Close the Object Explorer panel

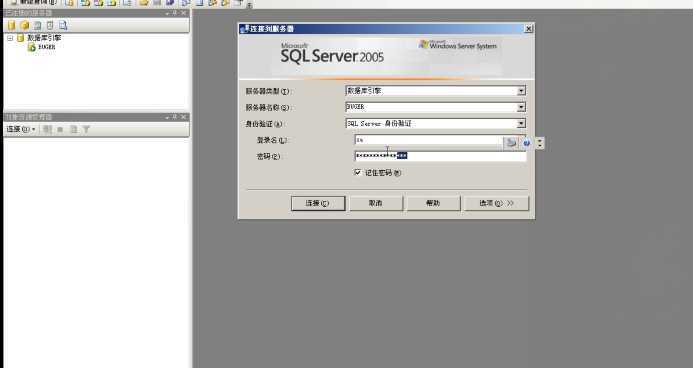(x=184, y=117)
